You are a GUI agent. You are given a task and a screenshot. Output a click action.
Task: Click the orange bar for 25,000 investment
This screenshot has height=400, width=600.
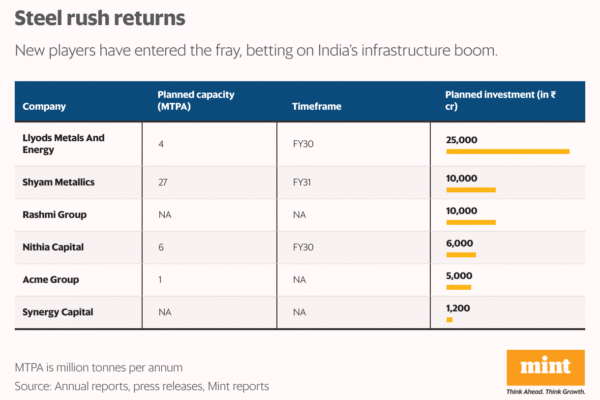[x=507, y=151]
